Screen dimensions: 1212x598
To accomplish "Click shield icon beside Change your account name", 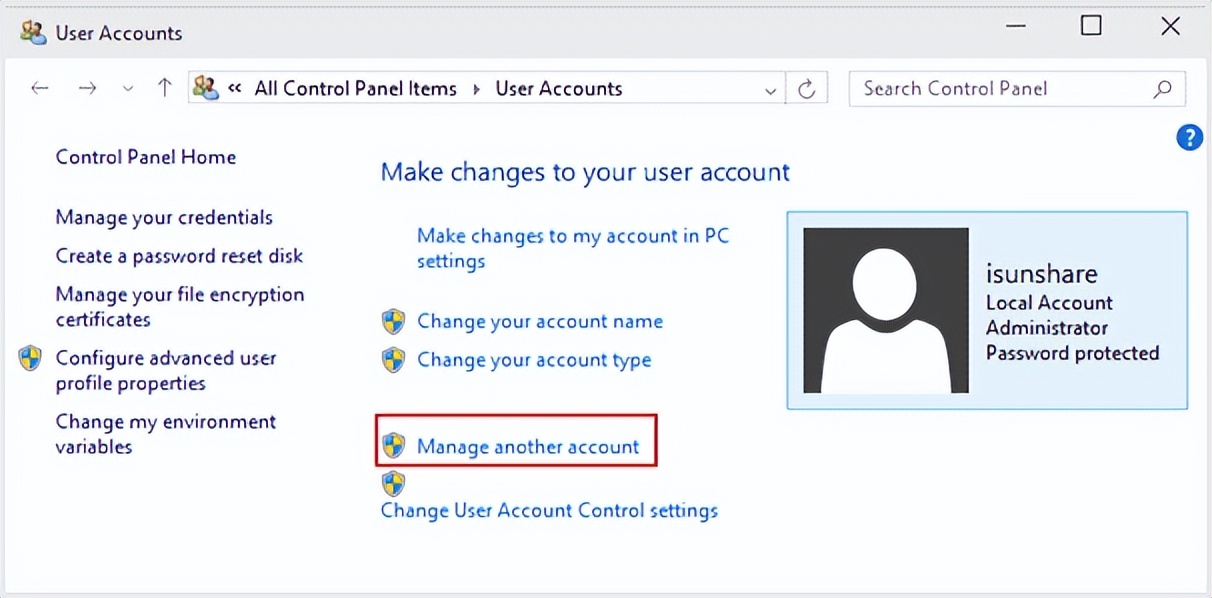I will pos(394,322).
